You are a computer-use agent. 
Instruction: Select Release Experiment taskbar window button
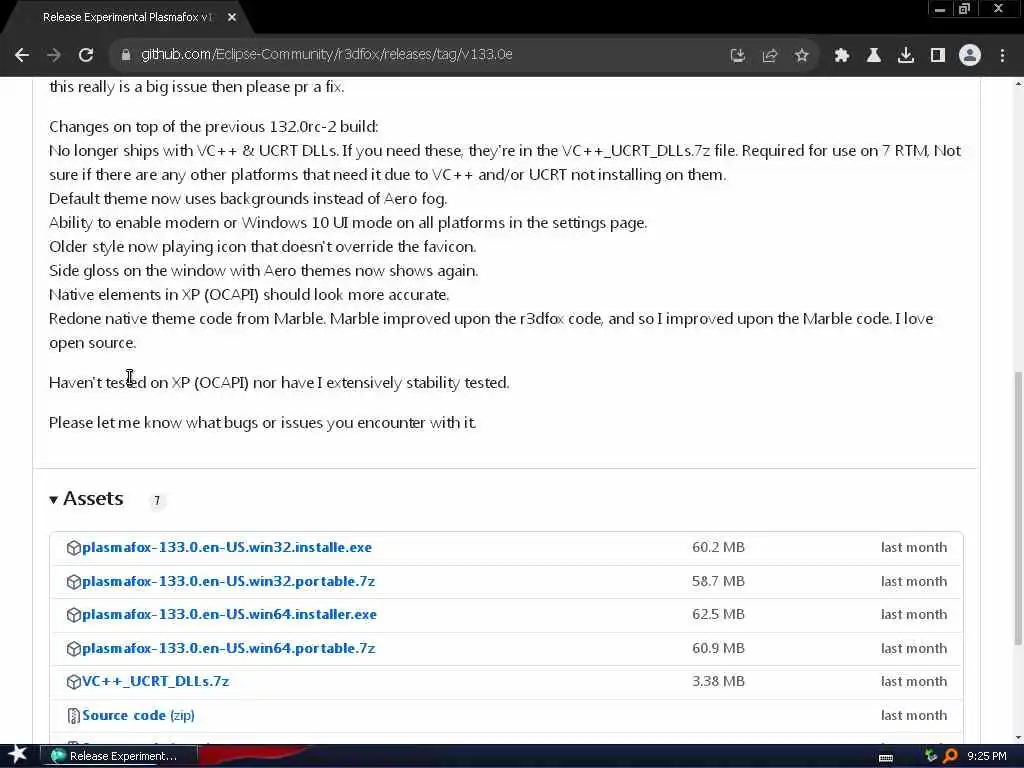coord(119,756)
